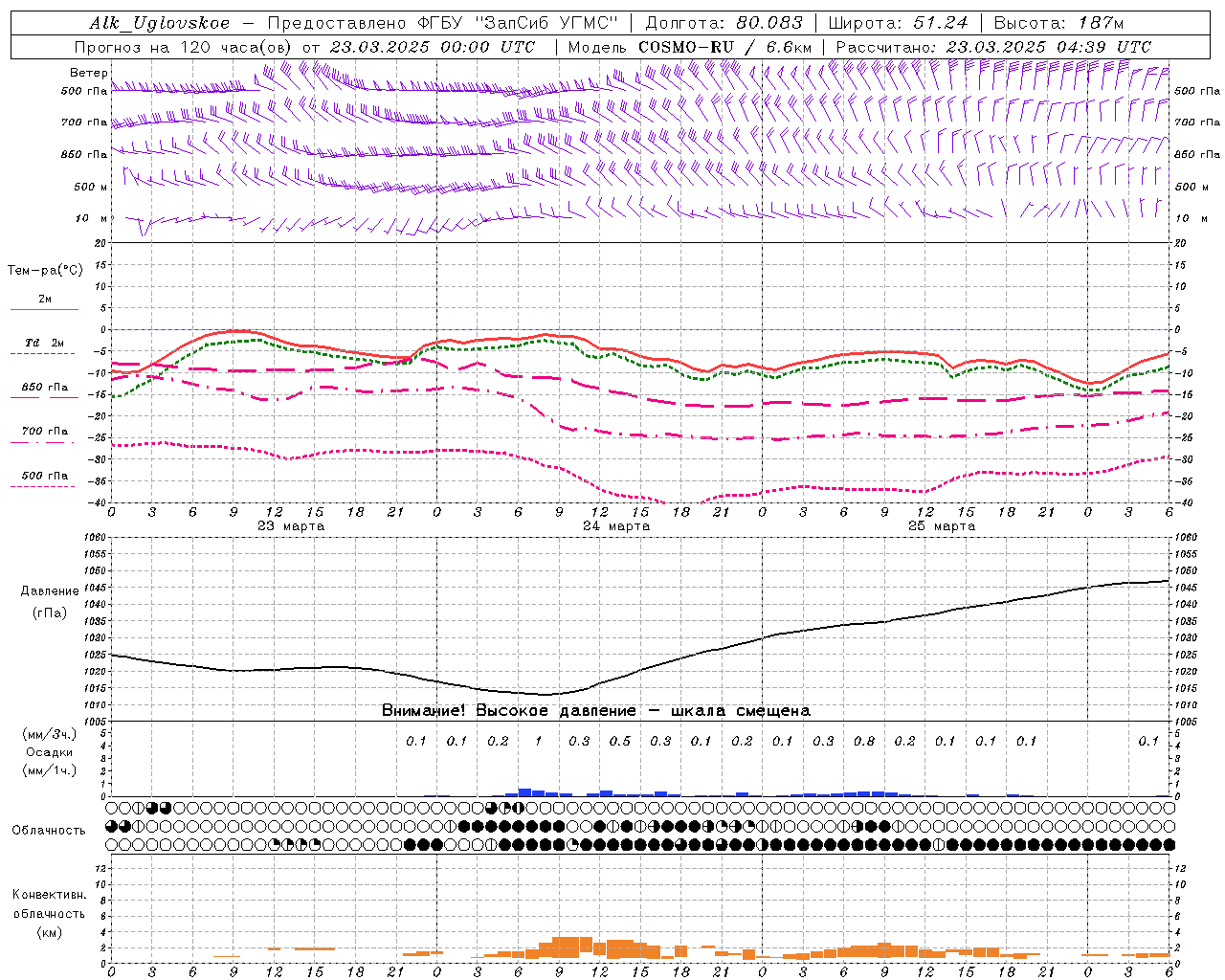This screenshot has width=1225, height=980.
Task: Click the 'Облачность' cloud cover label
Action: click(x=49, y=831)
